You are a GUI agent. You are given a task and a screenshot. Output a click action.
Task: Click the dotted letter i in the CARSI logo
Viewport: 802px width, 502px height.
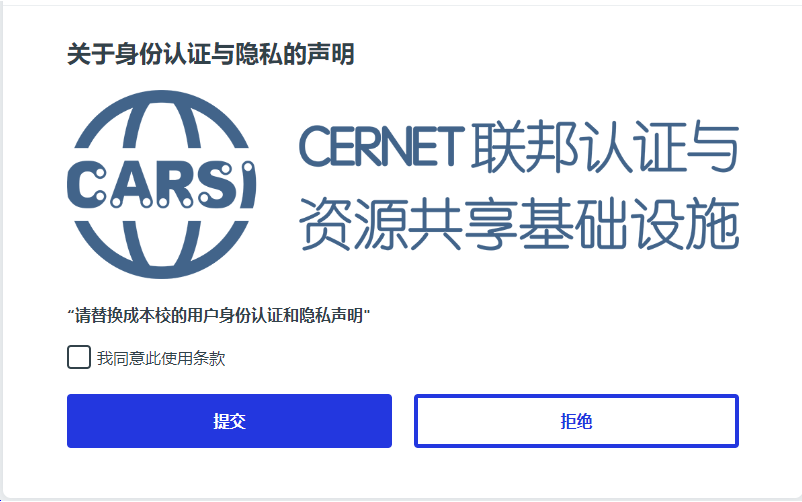click(x=248, y=185)
